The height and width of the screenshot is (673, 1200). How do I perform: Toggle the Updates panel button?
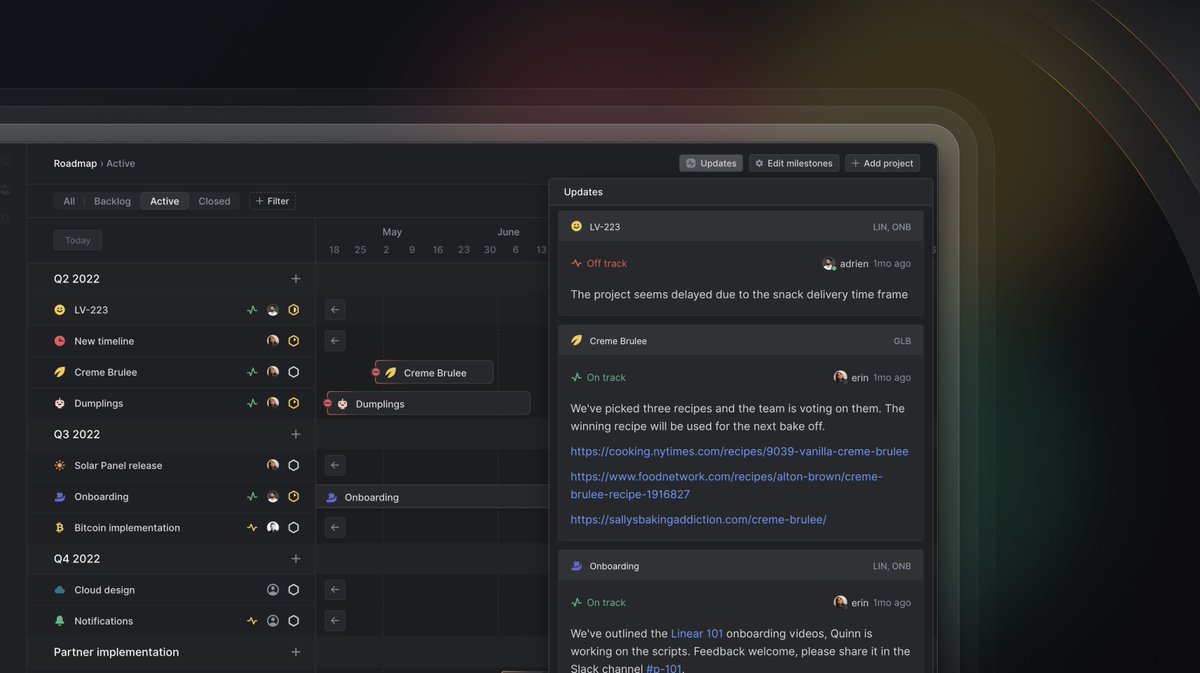point(711,163)
